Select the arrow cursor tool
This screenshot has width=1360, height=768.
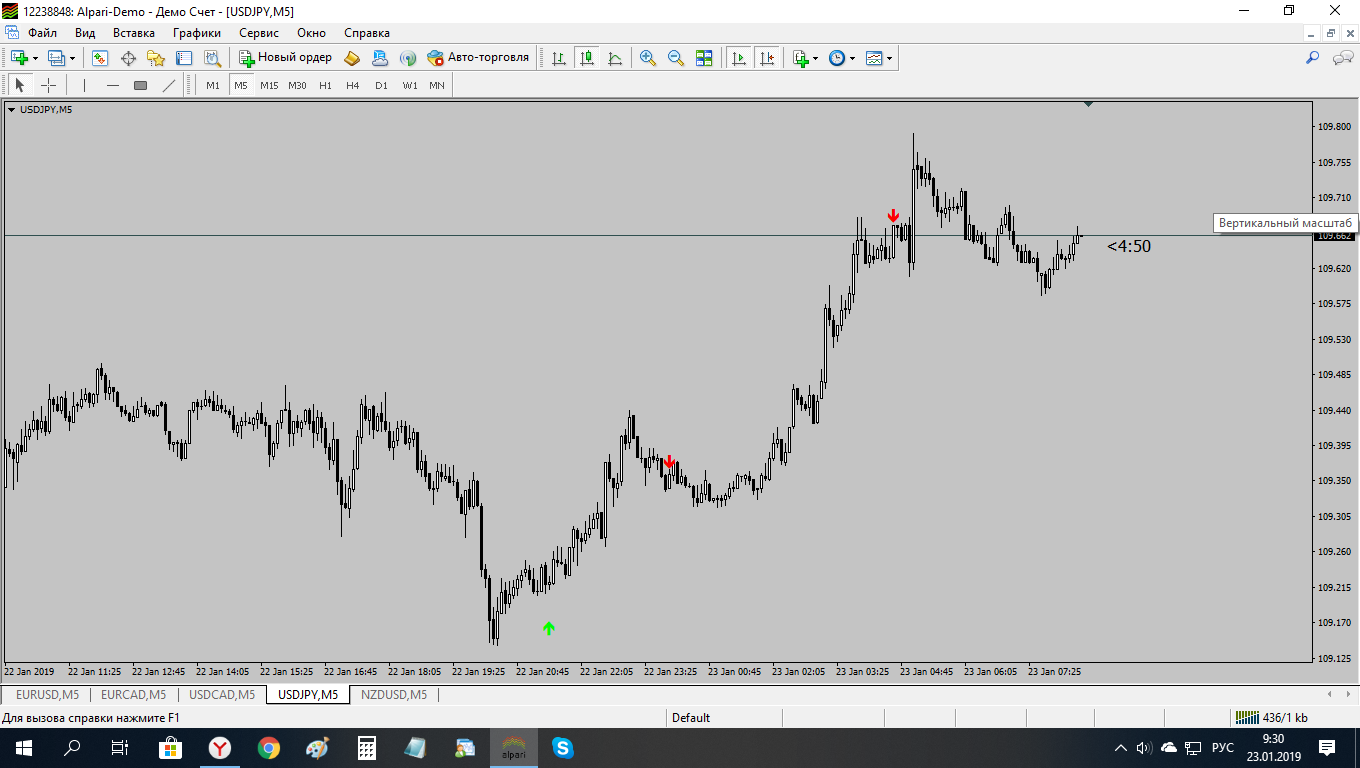[x=20, y=85]
